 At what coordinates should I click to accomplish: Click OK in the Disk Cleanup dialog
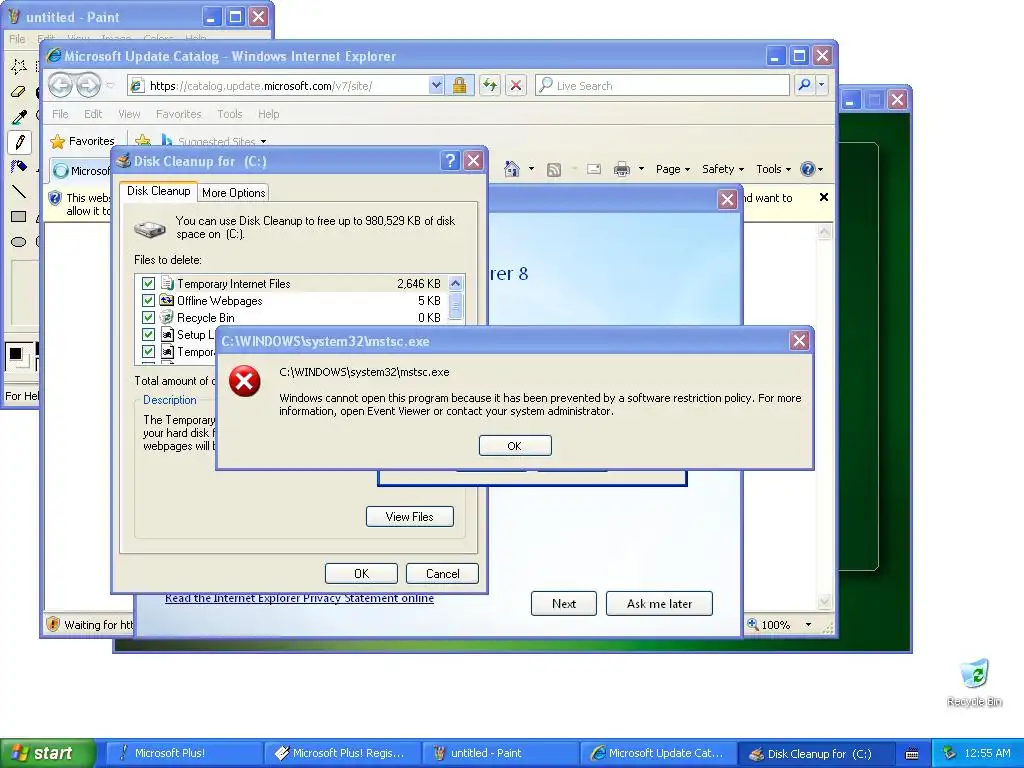(361, 573)
